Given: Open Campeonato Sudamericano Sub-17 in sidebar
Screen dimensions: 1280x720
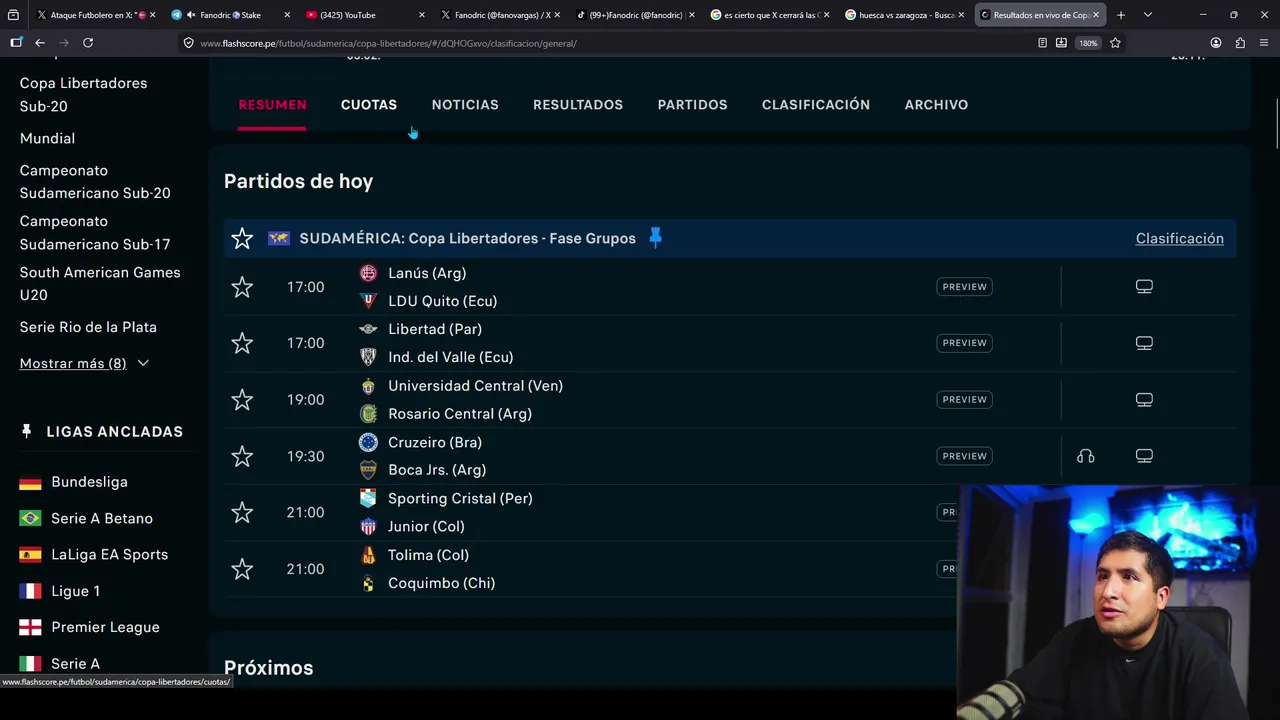Looking at the screenshot, I should click(x=95, y=232).
